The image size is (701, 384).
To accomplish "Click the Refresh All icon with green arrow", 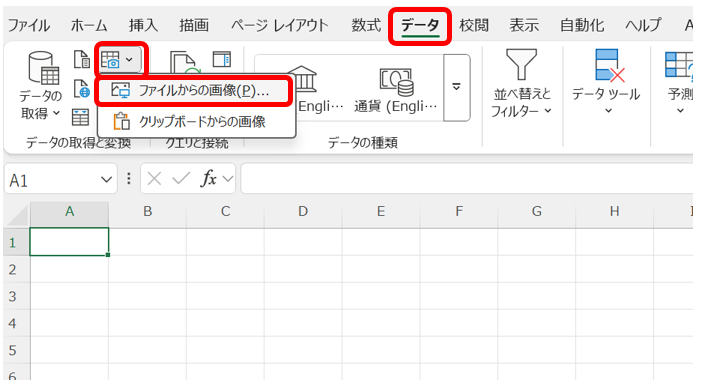I will coord(184,63).
